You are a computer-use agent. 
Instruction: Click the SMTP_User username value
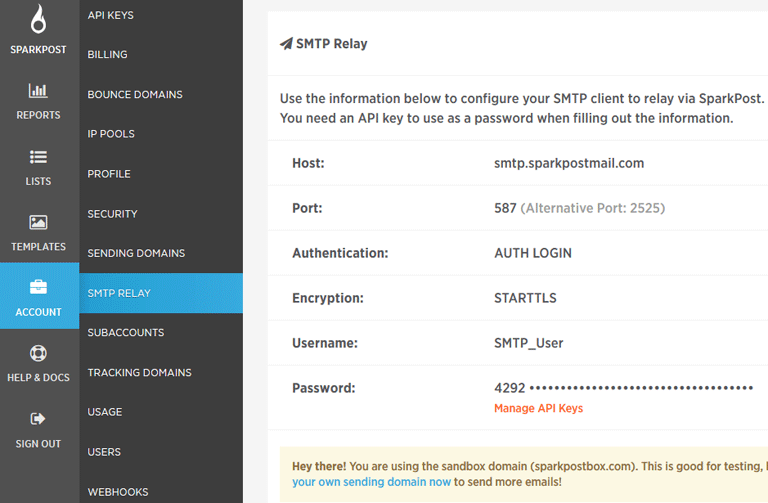pyautogui.click(x=528, y=343)
